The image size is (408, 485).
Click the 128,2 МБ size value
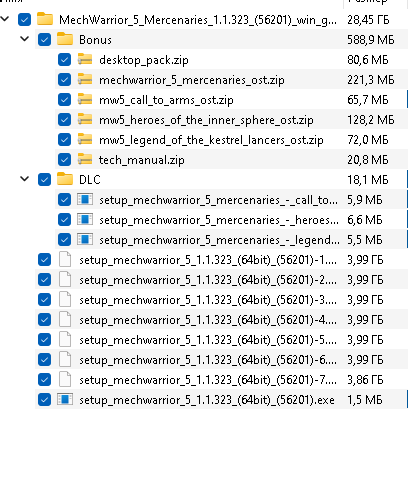tap(371, 120)
